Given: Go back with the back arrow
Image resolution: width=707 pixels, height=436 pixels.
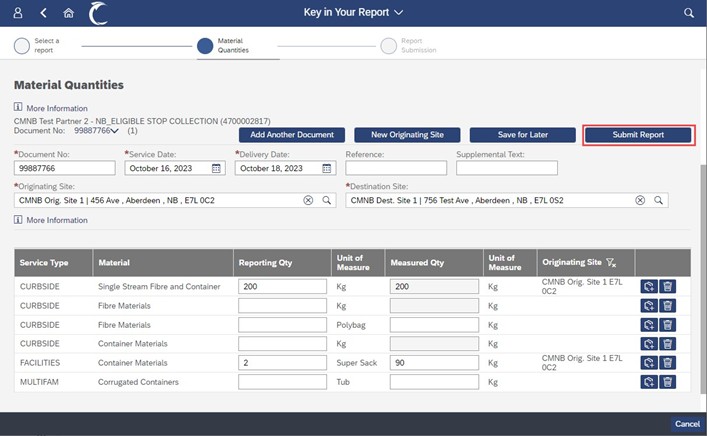Looking at the screenshot, I should 43,13.
